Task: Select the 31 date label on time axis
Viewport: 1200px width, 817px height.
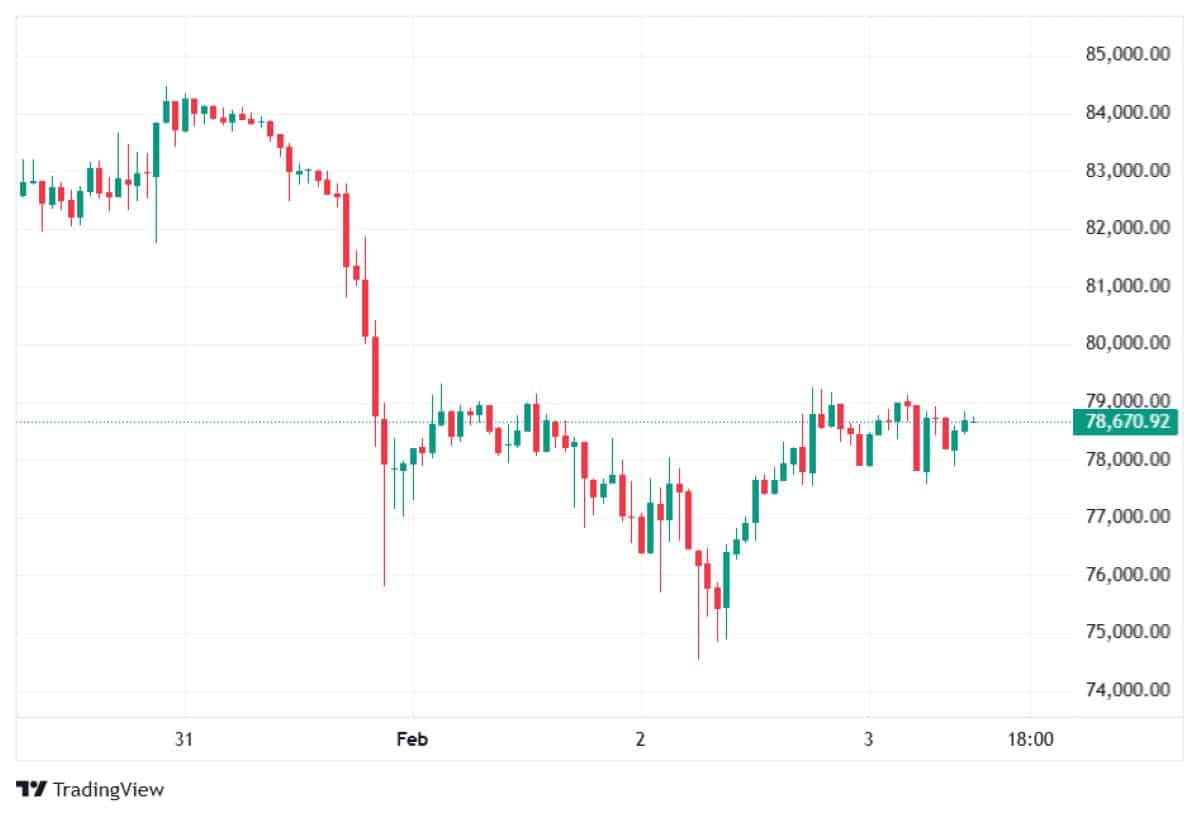Action: 183,740
